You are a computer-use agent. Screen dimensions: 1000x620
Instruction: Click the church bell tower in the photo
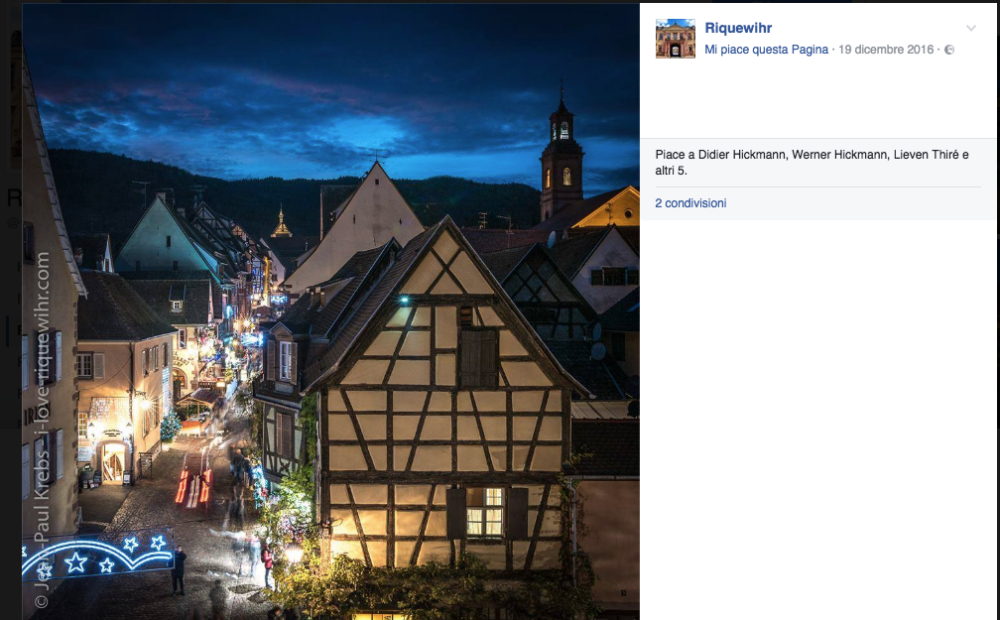[x=561, y=155]
